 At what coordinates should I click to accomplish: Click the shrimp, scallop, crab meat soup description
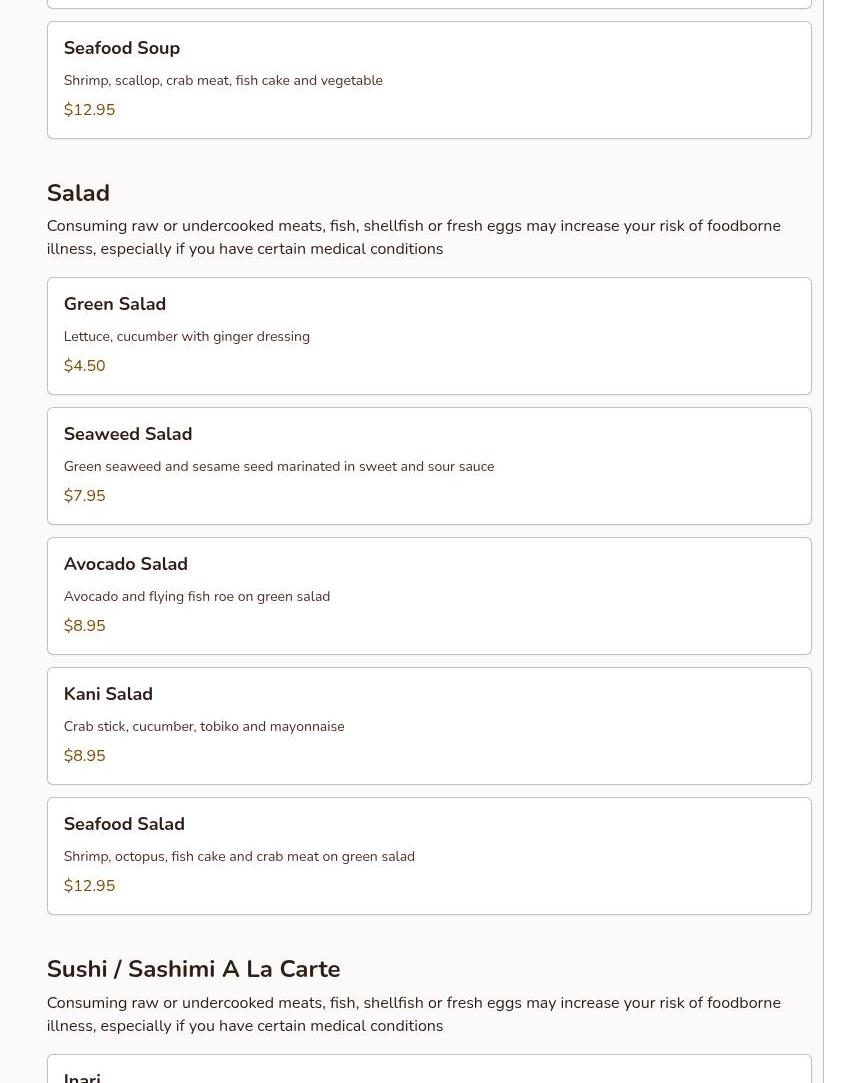[223, 81]
